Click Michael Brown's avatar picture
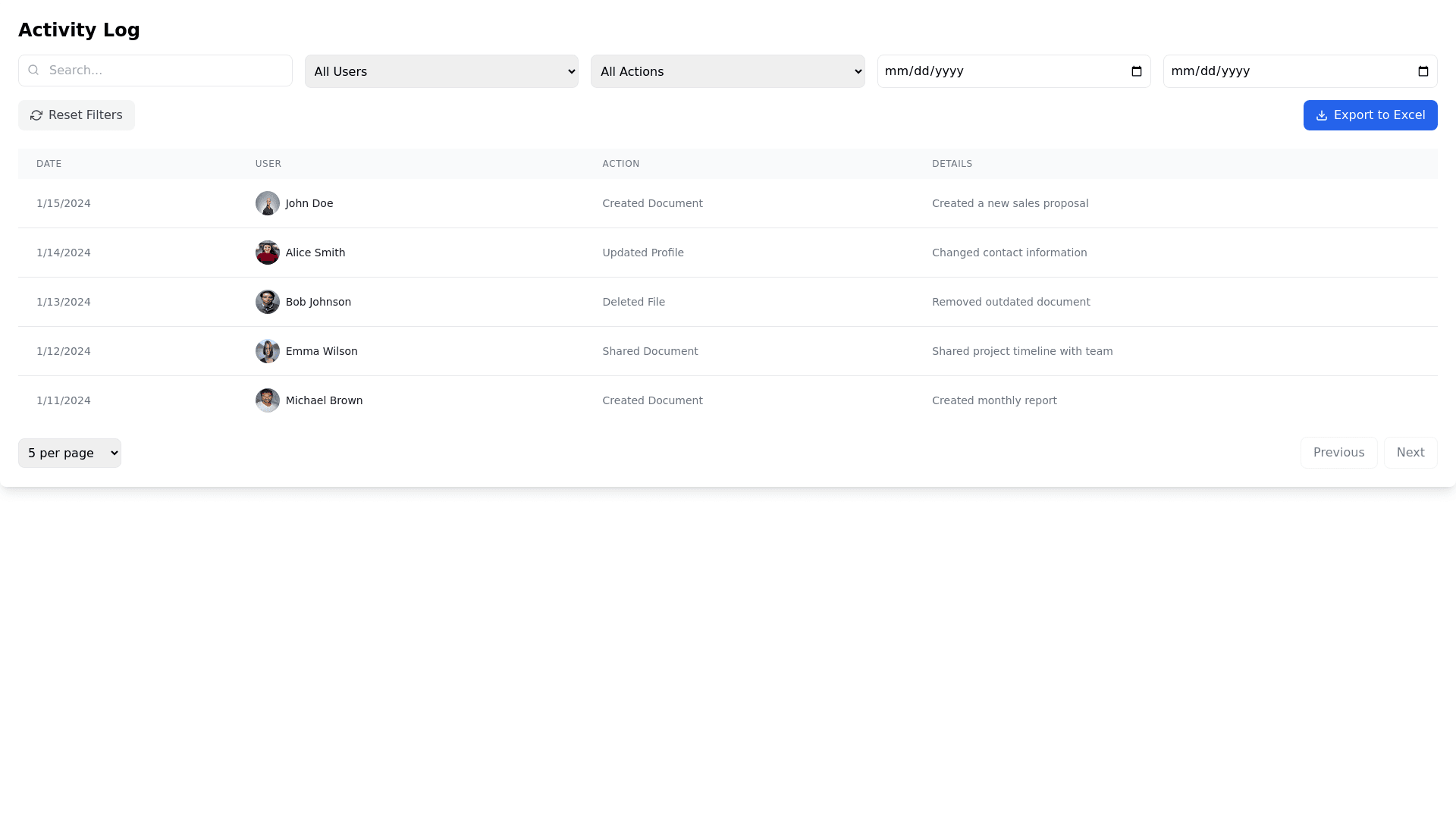The width and height of the screenshot is (1456, 819). [x=267, y=400]
